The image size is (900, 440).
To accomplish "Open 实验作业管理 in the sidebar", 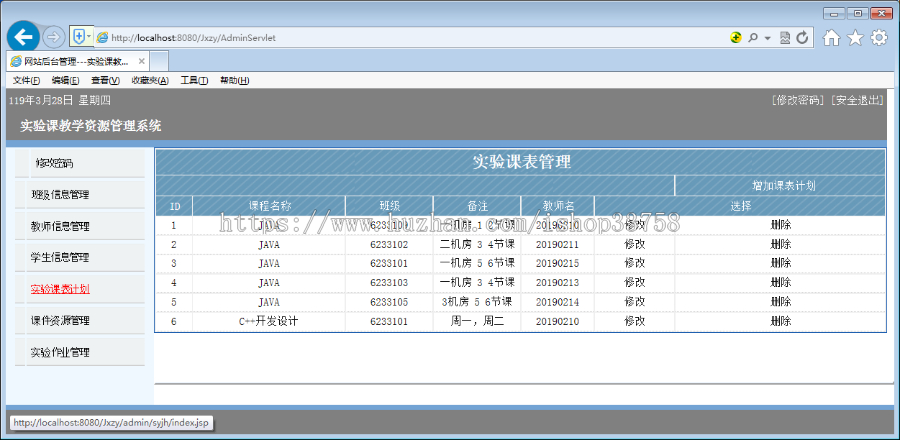I will tap(60, 352).
